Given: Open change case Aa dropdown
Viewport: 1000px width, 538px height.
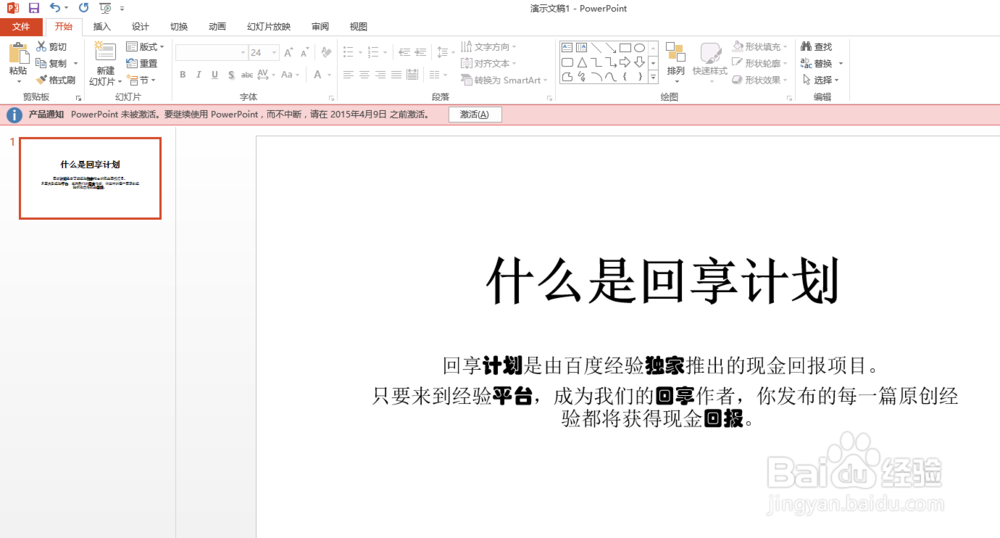Looking at the screenshot, I should point(290,75).
